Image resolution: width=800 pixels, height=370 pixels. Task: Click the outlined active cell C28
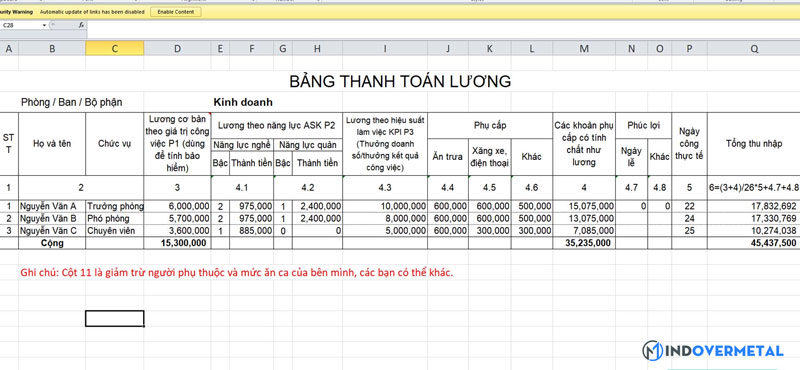114,318
